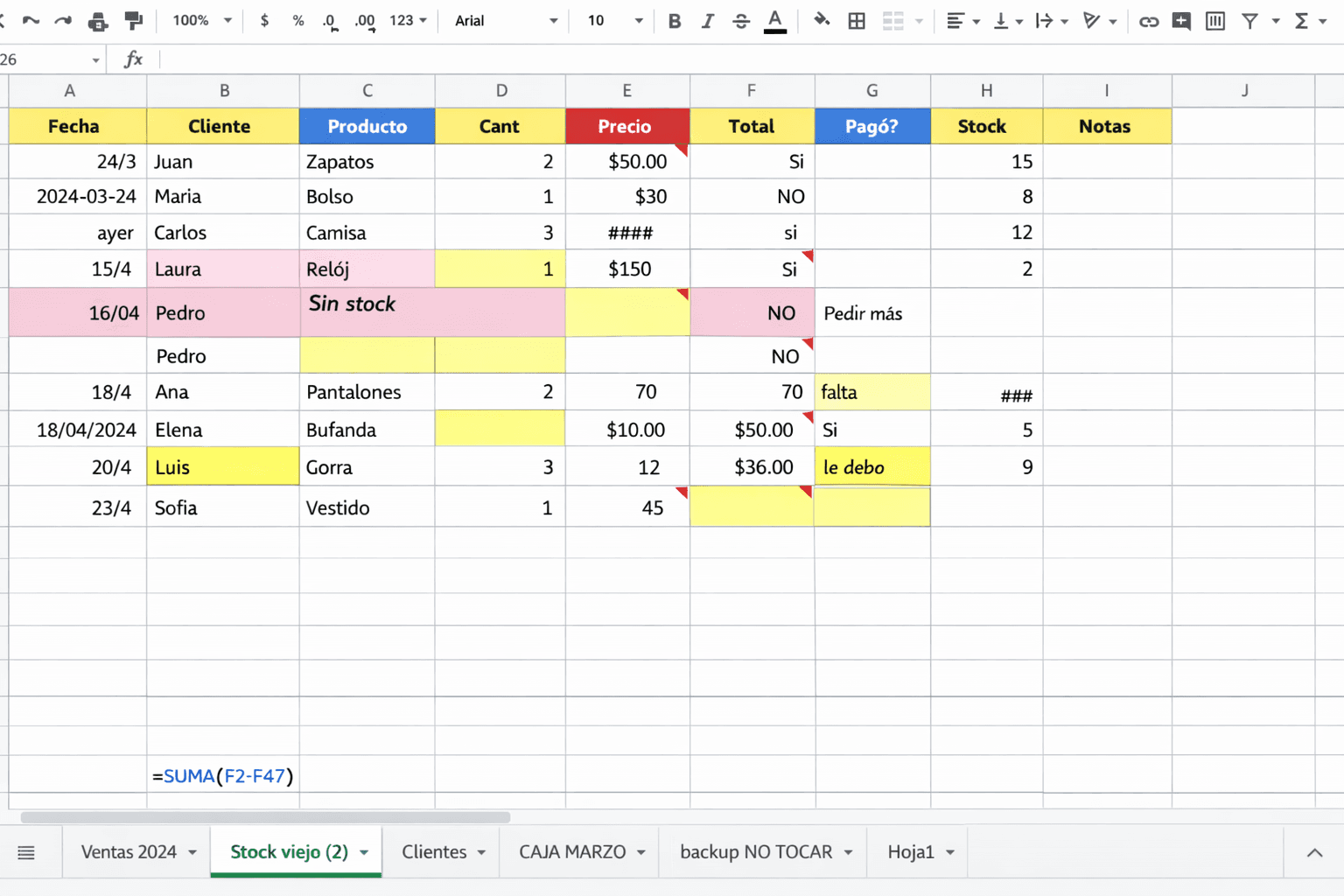Click the Print icon in toolbar
This screenshot has width=1344, height=896.
pyautogui.click(x=98, y=21)
